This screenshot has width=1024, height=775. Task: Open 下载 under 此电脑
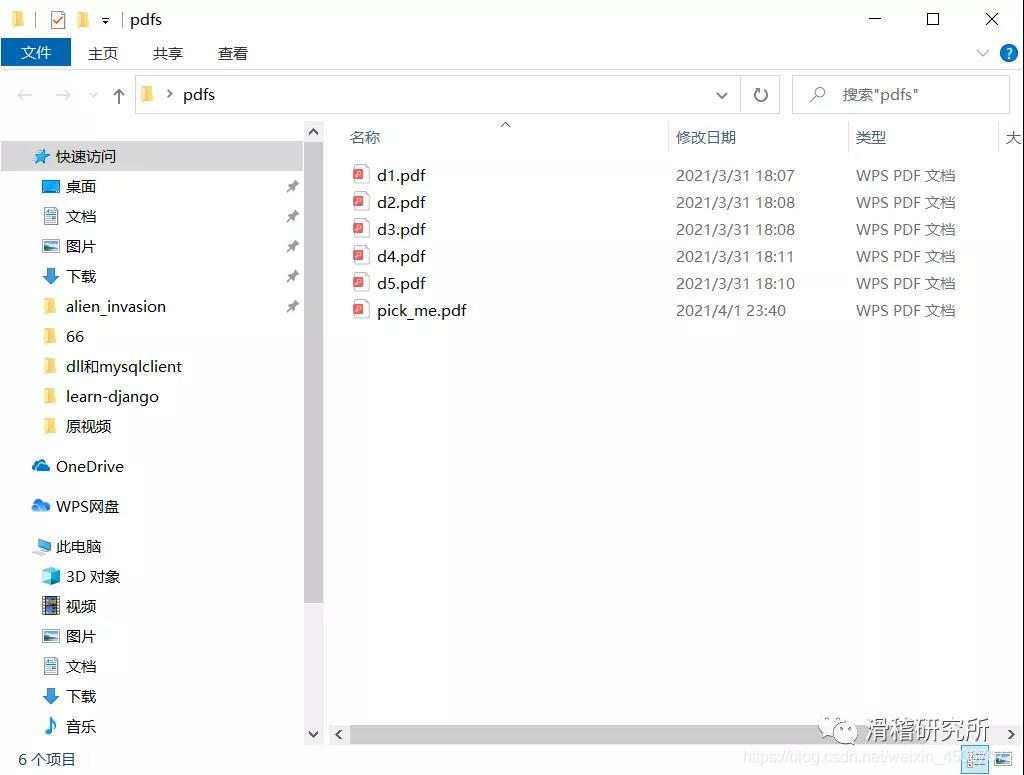[81, 697]
